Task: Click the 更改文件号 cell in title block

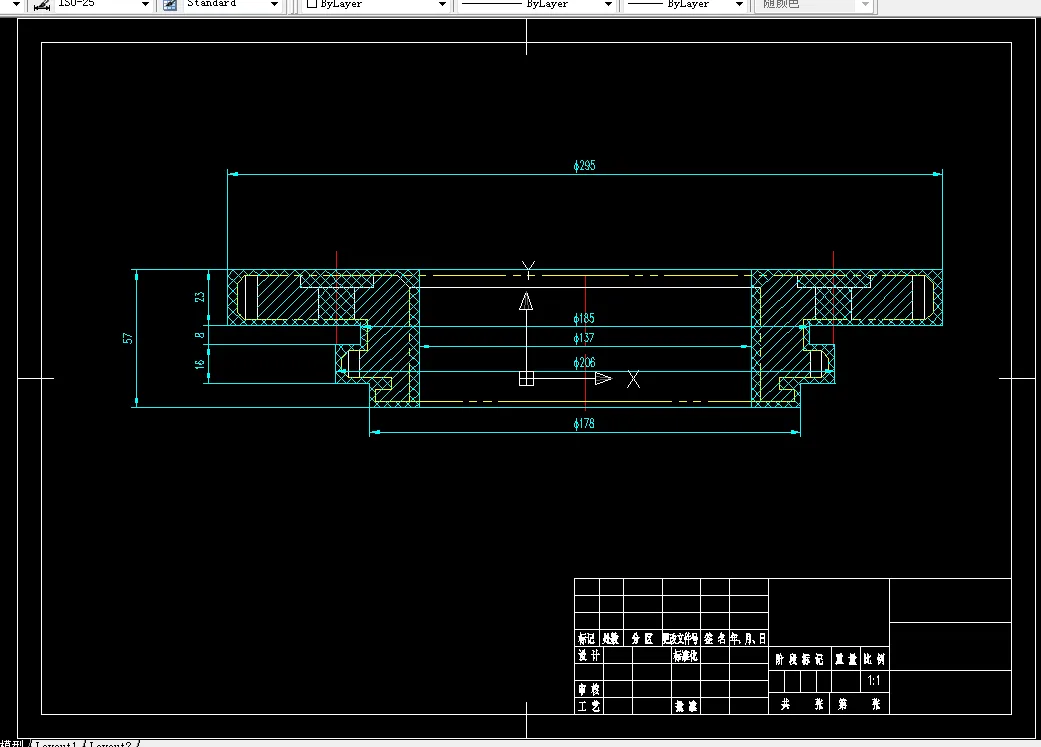Action: pyautogui.click(x=681, y=638)
